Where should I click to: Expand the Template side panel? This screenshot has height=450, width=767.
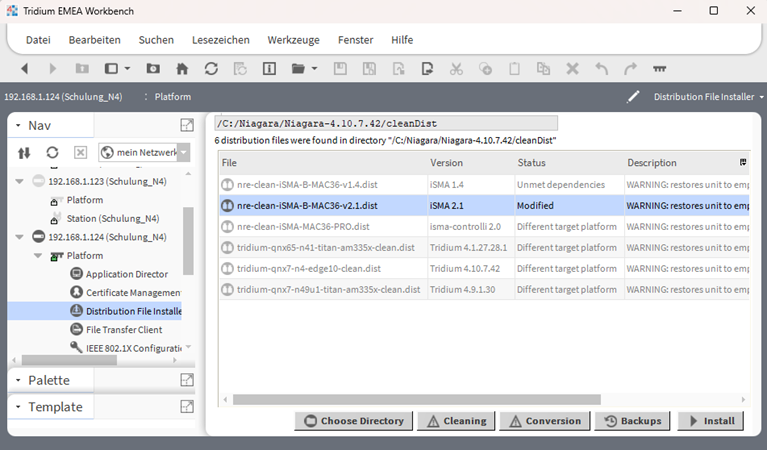18,407
